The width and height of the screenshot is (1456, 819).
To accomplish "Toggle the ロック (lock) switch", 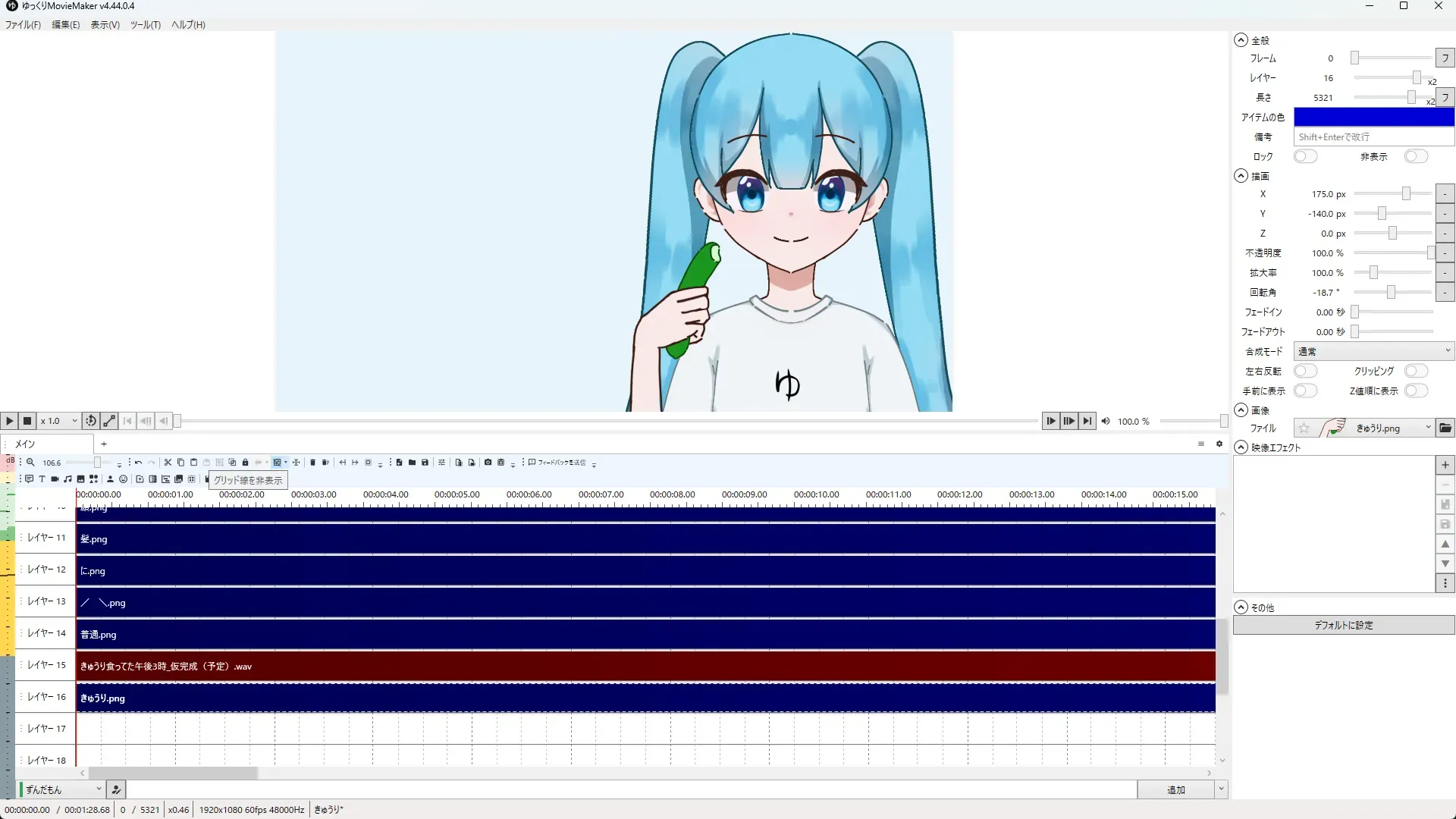I will point(1305,157).
